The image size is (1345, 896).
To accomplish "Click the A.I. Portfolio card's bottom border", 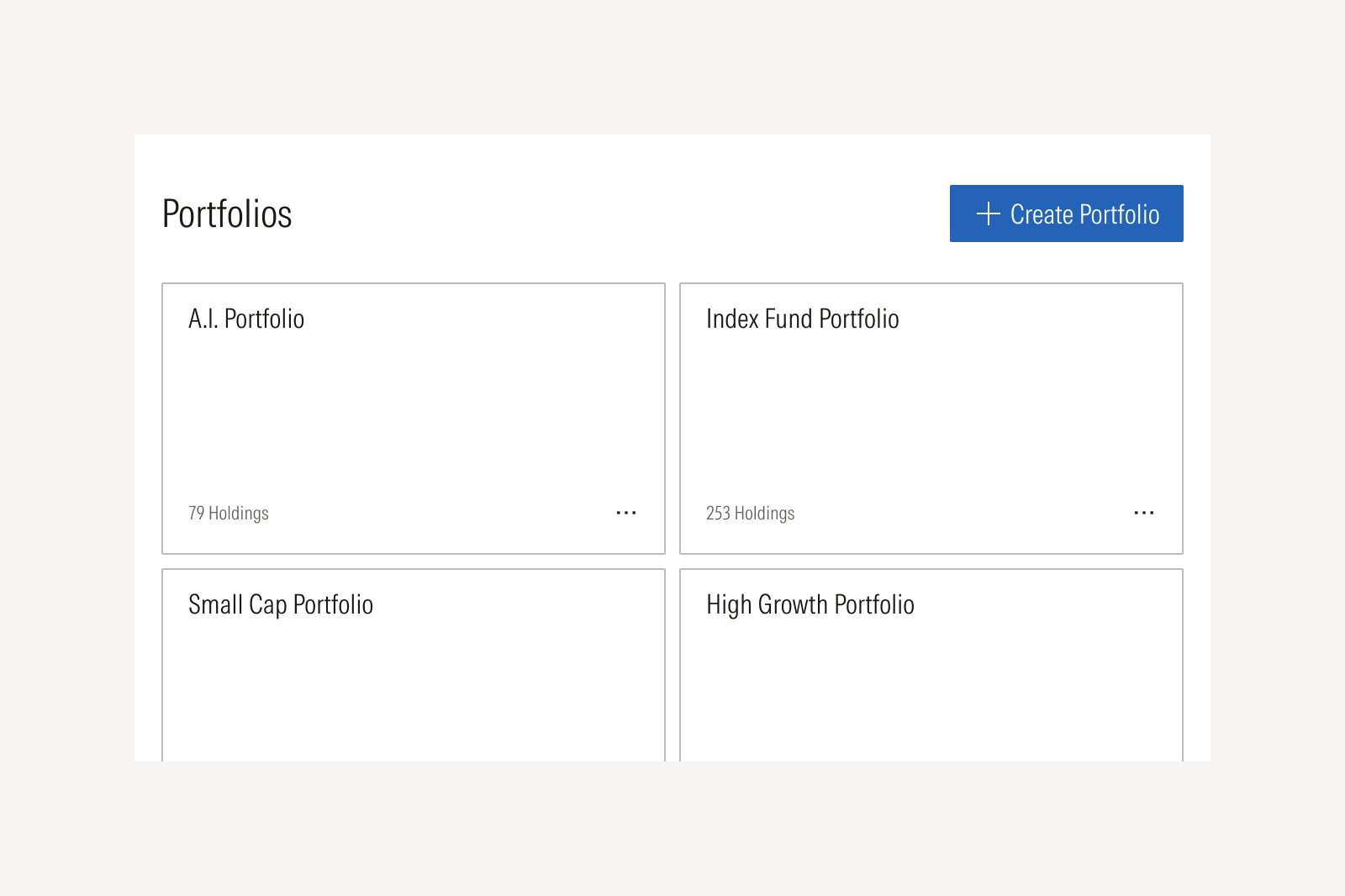I will tap(414, 553).
